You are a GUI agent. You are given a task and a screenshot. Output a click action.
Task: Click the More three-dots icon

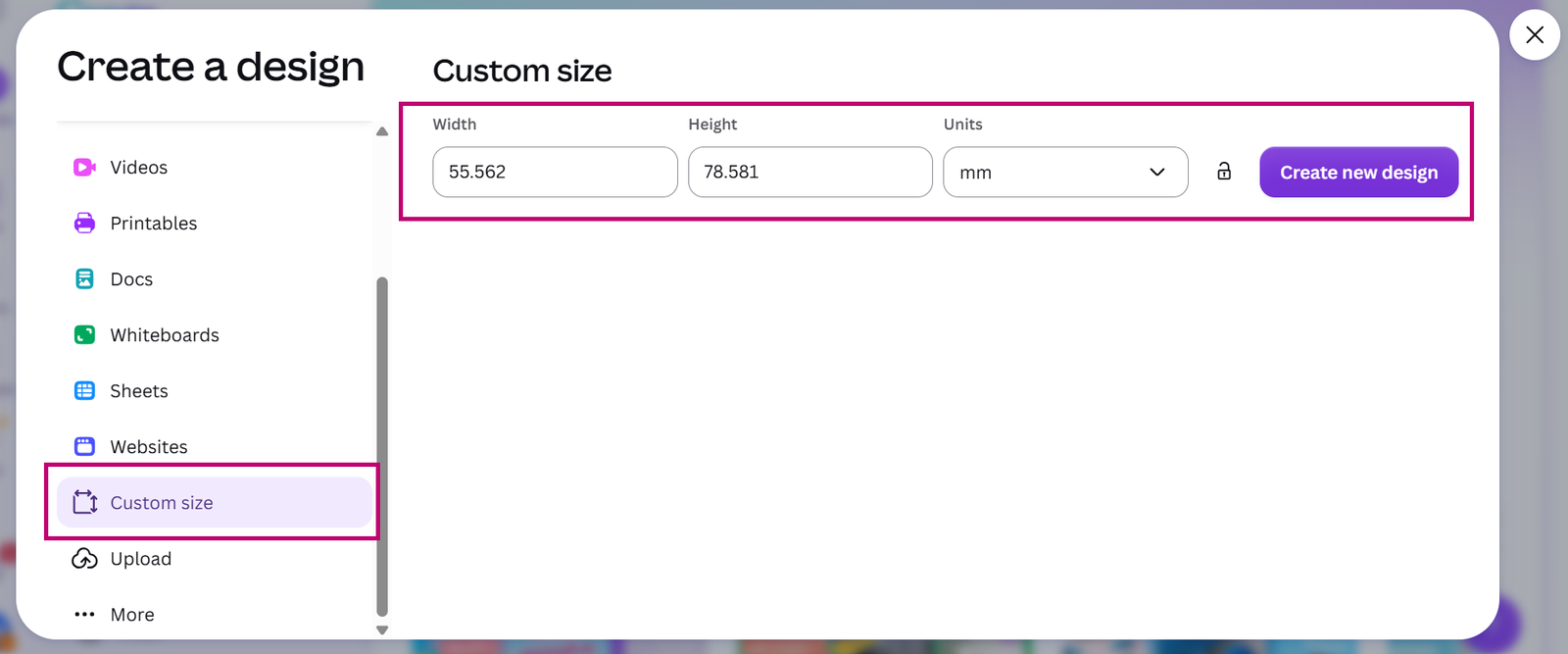tap(84, 615)
